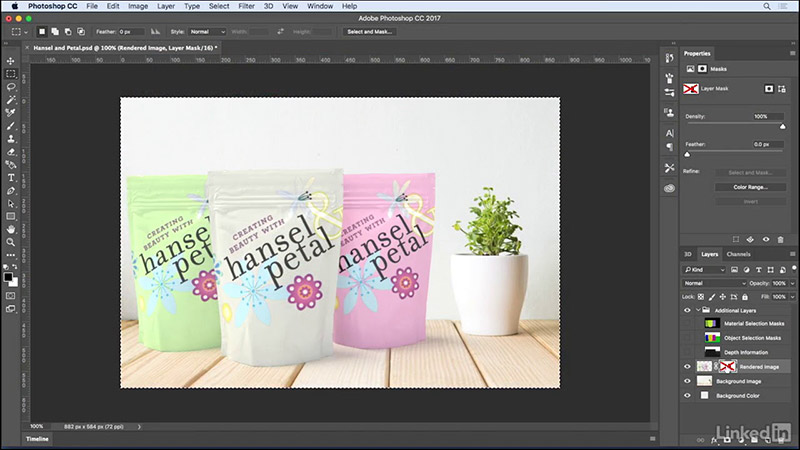Open the Character panel icon
Image resolution: width=800 pixels, height=450 pixels.
(669, 133)
